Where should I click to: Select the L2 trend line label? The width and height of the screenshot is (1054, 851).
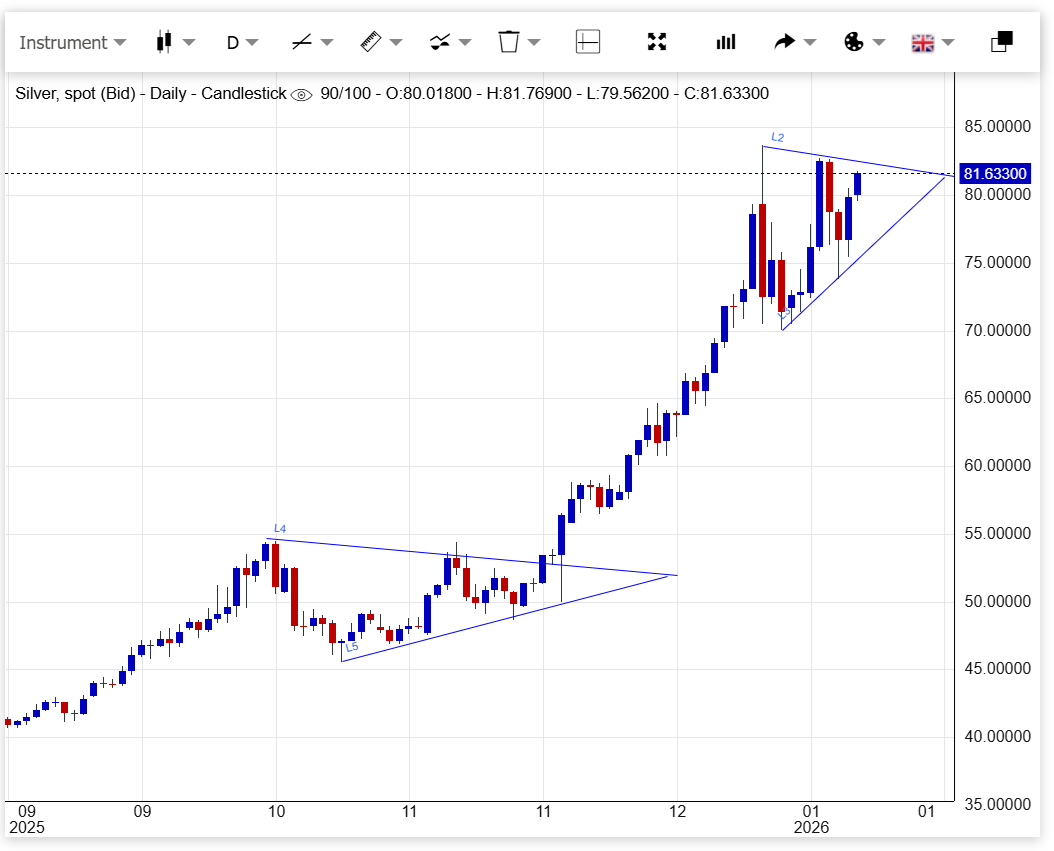click(777, 136)
